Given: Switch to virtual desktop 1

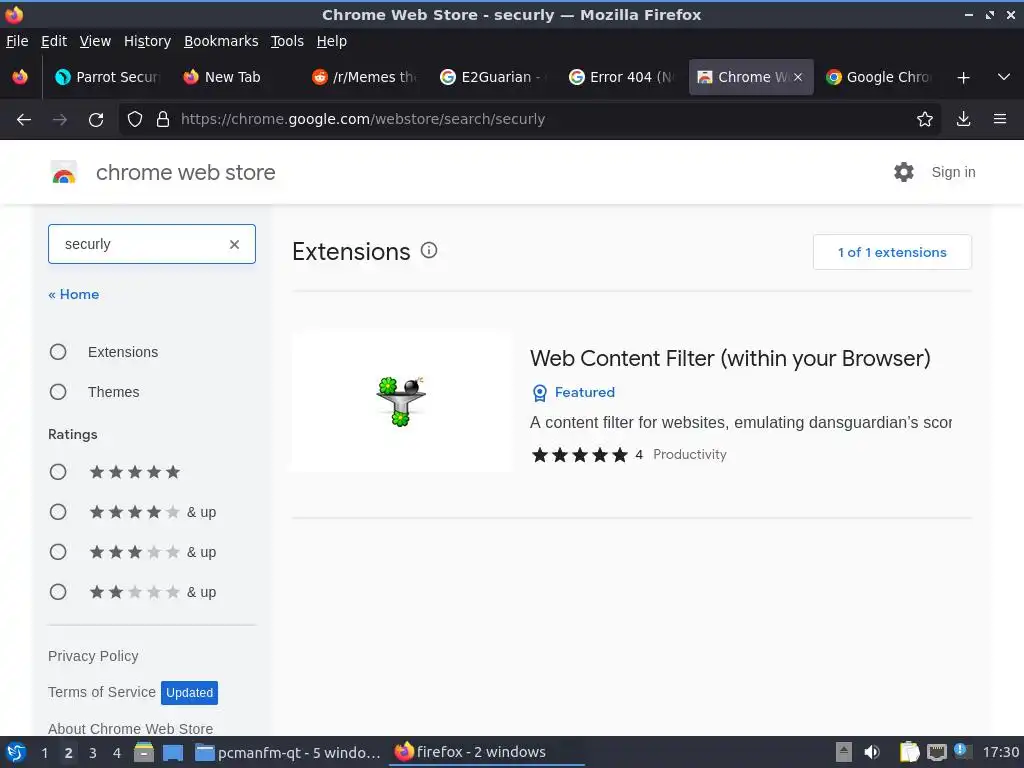Looking at the screenshot, I should 44,753.
